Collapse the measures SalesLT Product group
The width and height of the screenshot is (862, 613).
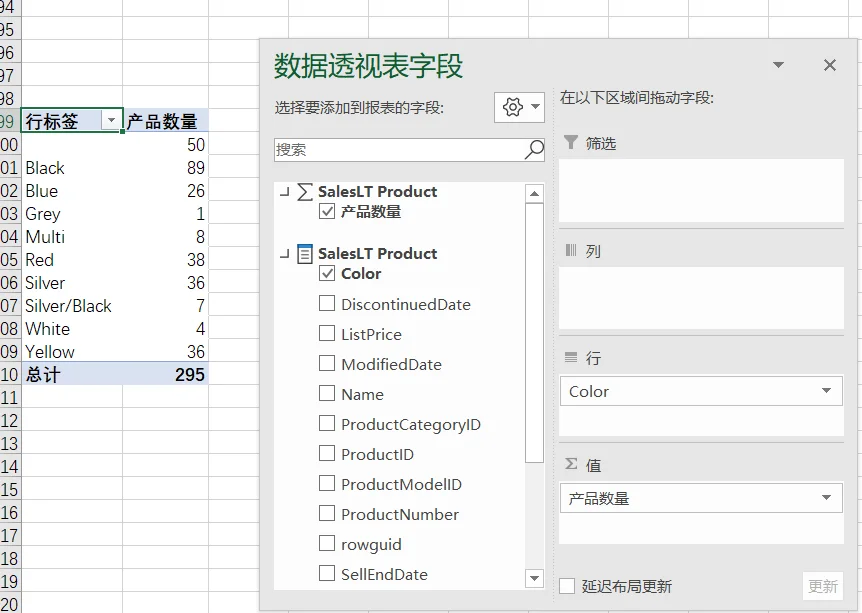coord(285,192)
